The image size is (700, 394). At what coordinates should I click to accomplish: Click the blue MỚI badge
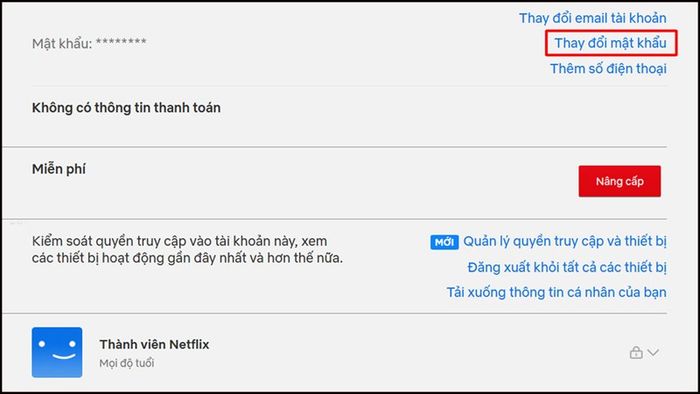click(x=444, y=242)
